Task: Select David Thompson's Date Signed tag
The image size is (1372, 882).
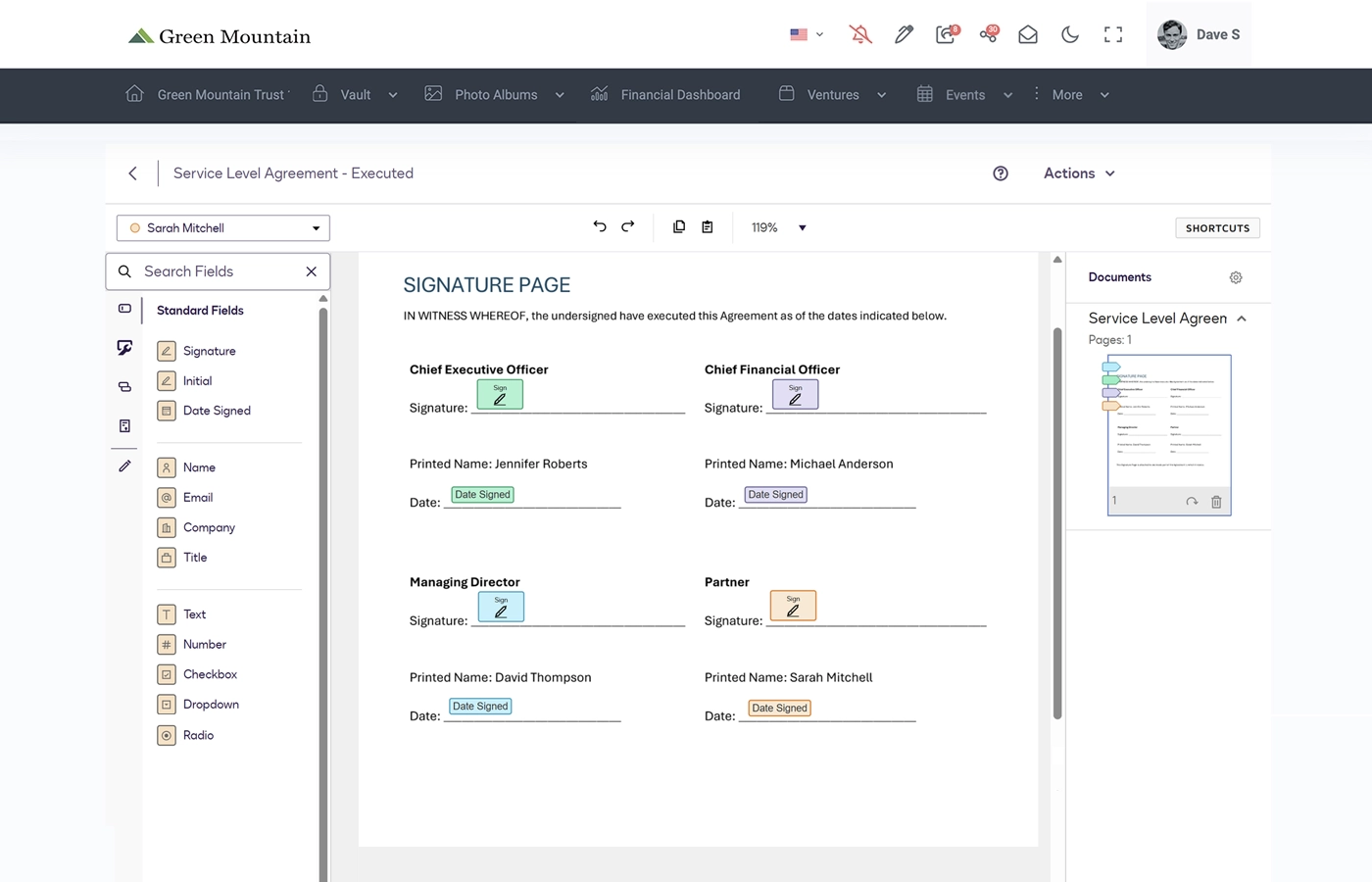Action: pos(480,707)
